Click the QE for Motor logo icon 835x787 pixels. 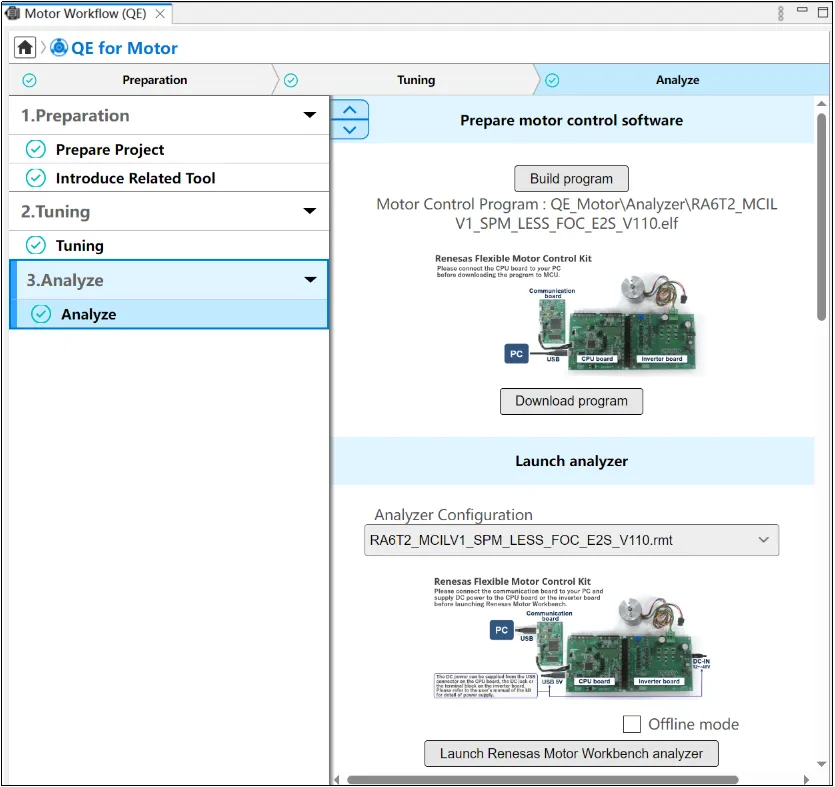(x=59, y=48)
